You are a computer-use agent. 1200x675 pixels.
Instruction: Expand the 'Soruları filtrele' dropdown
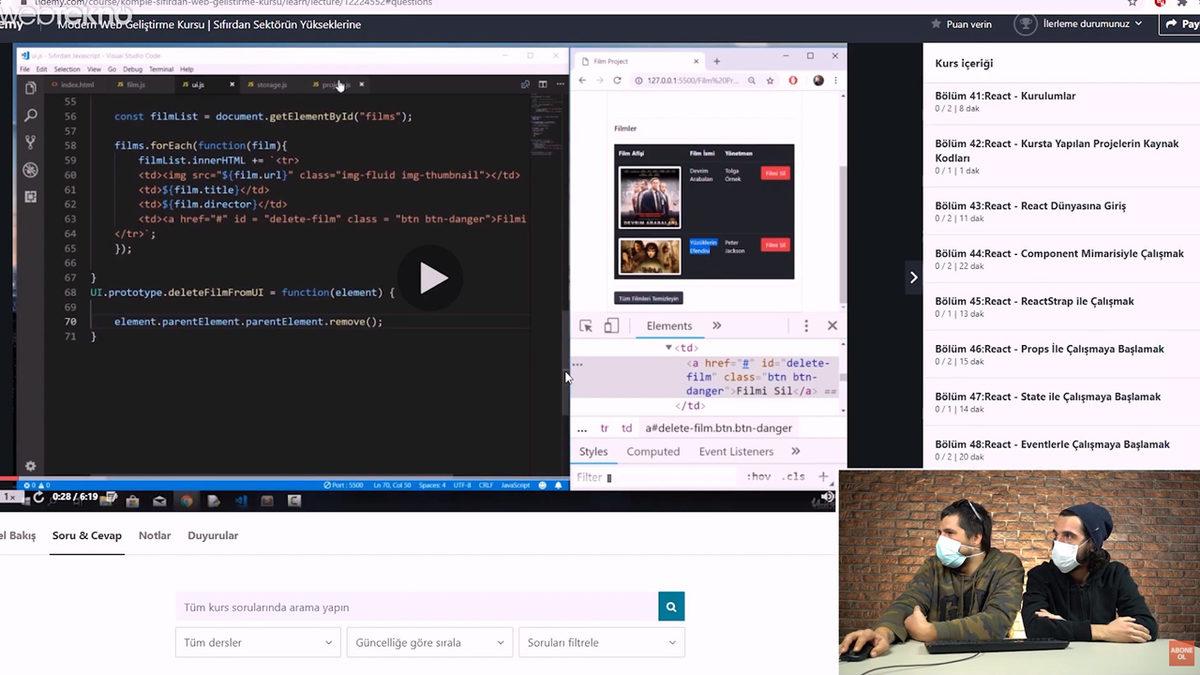[x=600, y=642]
